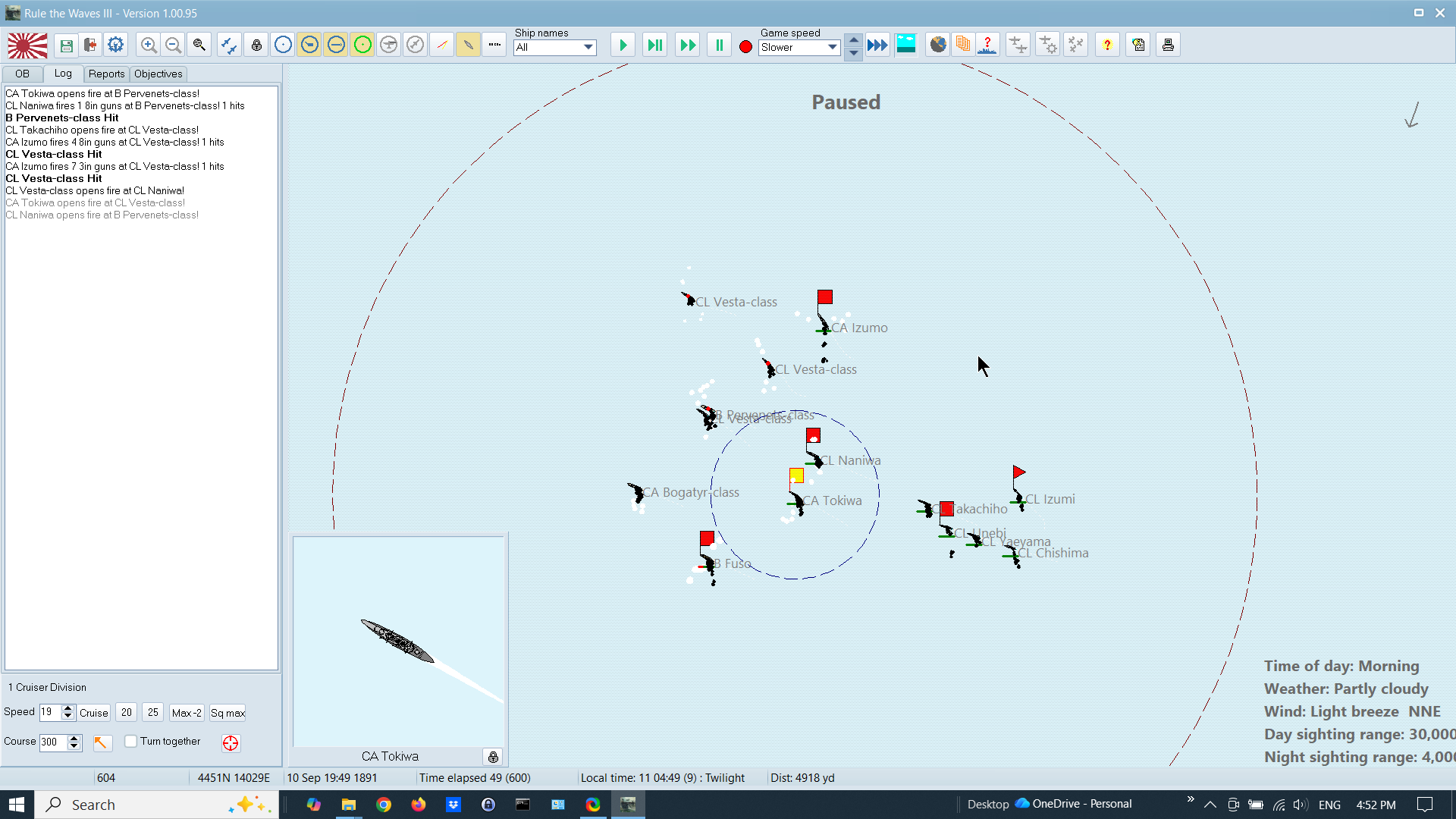
Task: Open the Windows Start menu
Action: click(17, 805)
